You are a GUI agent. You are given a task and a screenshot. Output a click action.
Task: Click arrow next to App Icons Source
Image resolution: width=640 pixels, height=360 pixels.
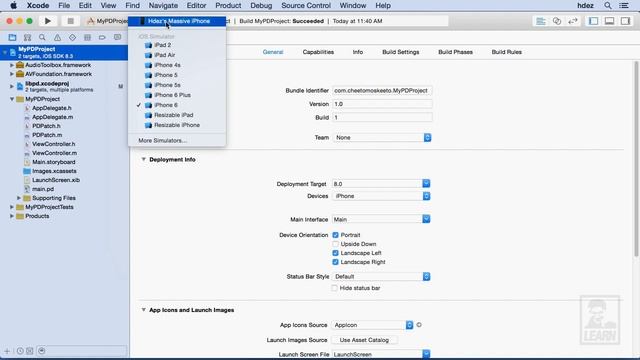pos(419,325)
